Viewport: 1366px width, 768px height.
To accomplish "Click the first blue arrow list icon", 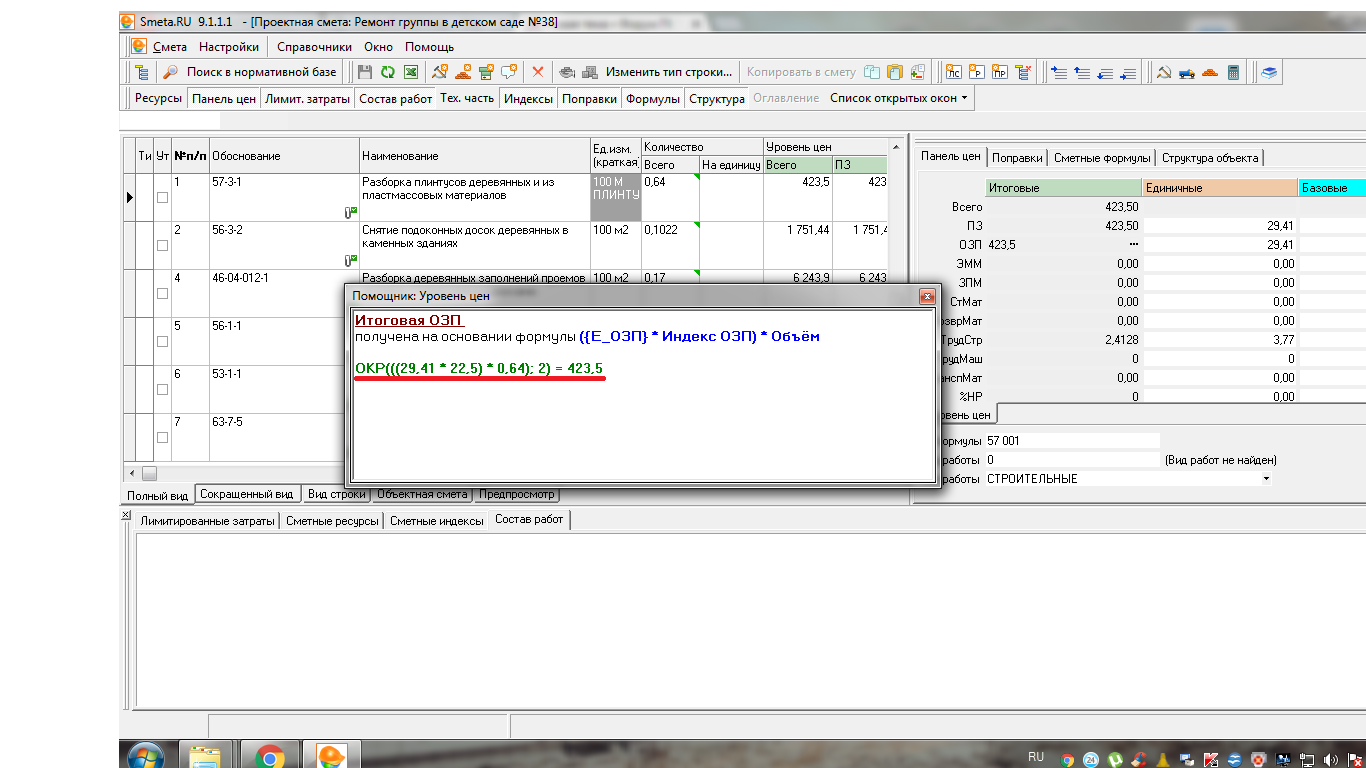I will [x=1059, y=72].
